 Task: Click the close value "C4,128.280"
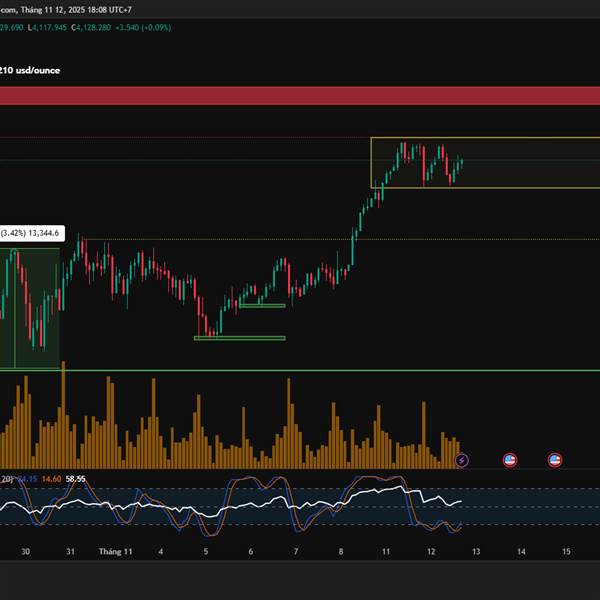[91, 28]
